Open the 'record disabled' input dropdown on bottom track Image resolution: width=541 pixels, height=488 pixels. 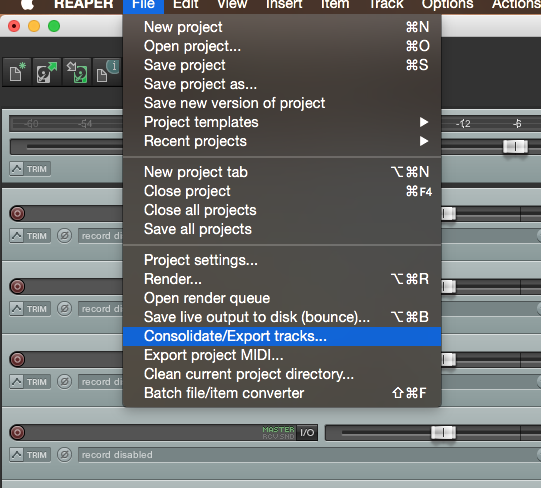(x=309, y=455)
